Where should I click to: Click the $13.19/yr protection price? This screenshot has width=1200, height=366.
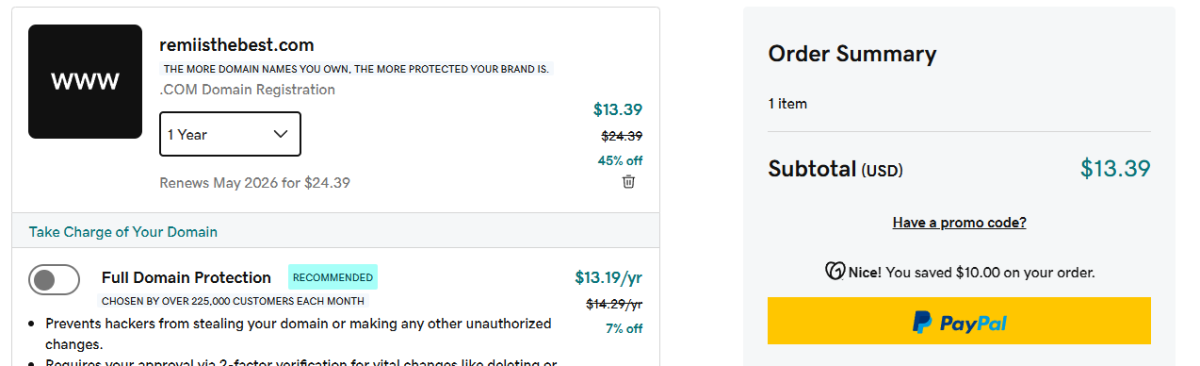(608, 277)
